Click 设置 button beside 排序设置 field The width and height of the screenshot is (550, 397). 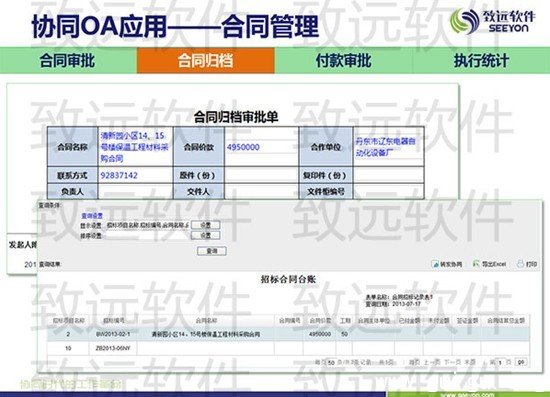pos(206,235)
